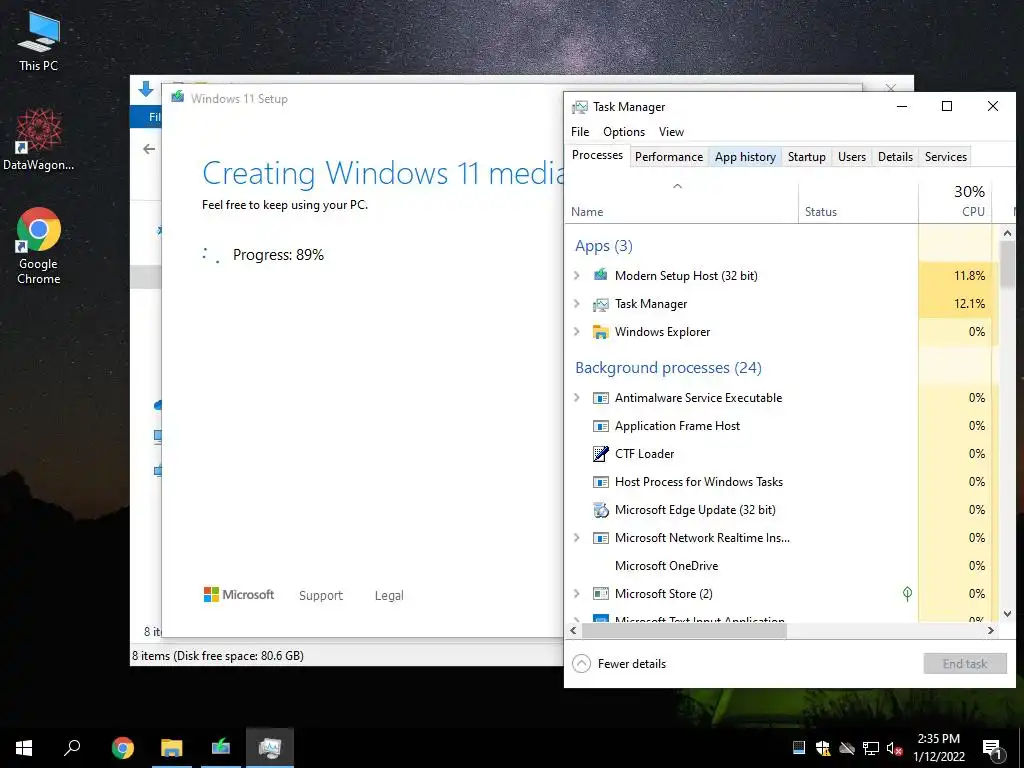Screen dimensions: 1024x768
Task: Click the scroll up arrow in process list
Action: click(x=1007, y=233)
